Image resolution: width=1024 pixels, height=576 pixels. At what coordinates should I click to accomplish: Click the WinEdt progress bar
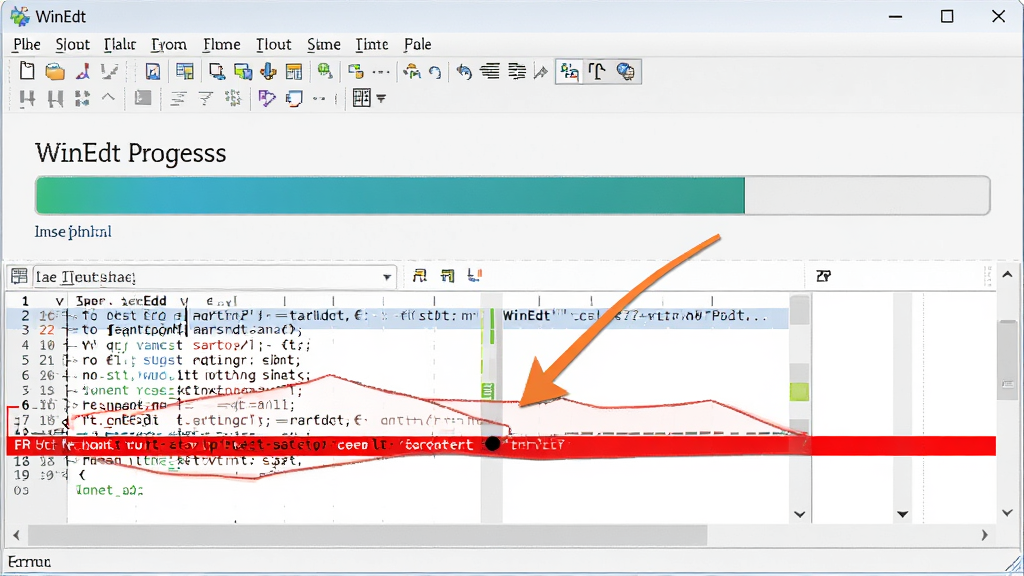click(513, 195)
